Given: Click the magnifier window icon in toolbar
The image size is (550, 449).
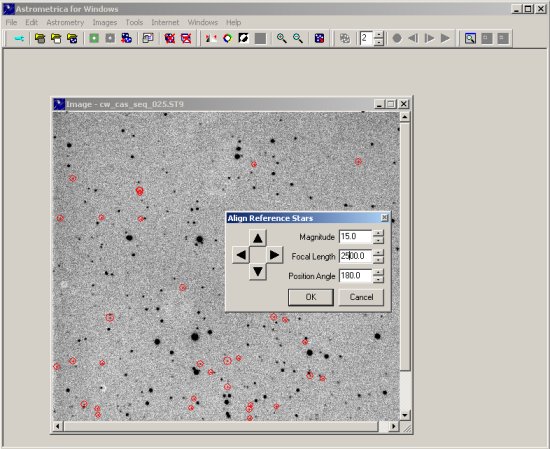Looking at the screenshot, I should click(x=470, y=38).
